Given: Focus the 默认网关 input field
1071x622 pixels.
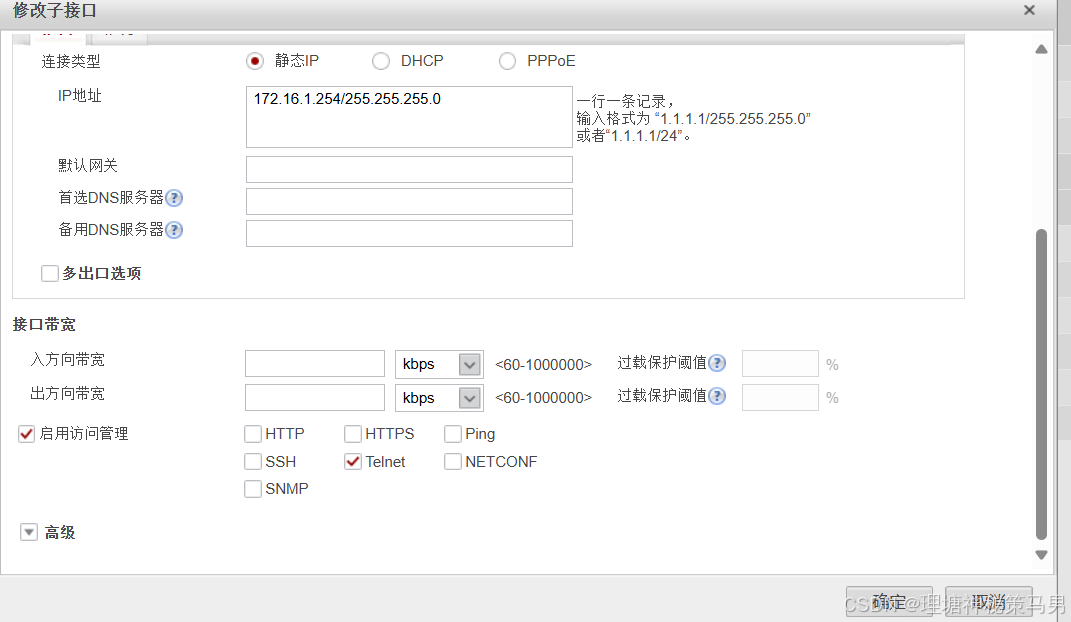Looking at the screenshot, I should (409, 169).
